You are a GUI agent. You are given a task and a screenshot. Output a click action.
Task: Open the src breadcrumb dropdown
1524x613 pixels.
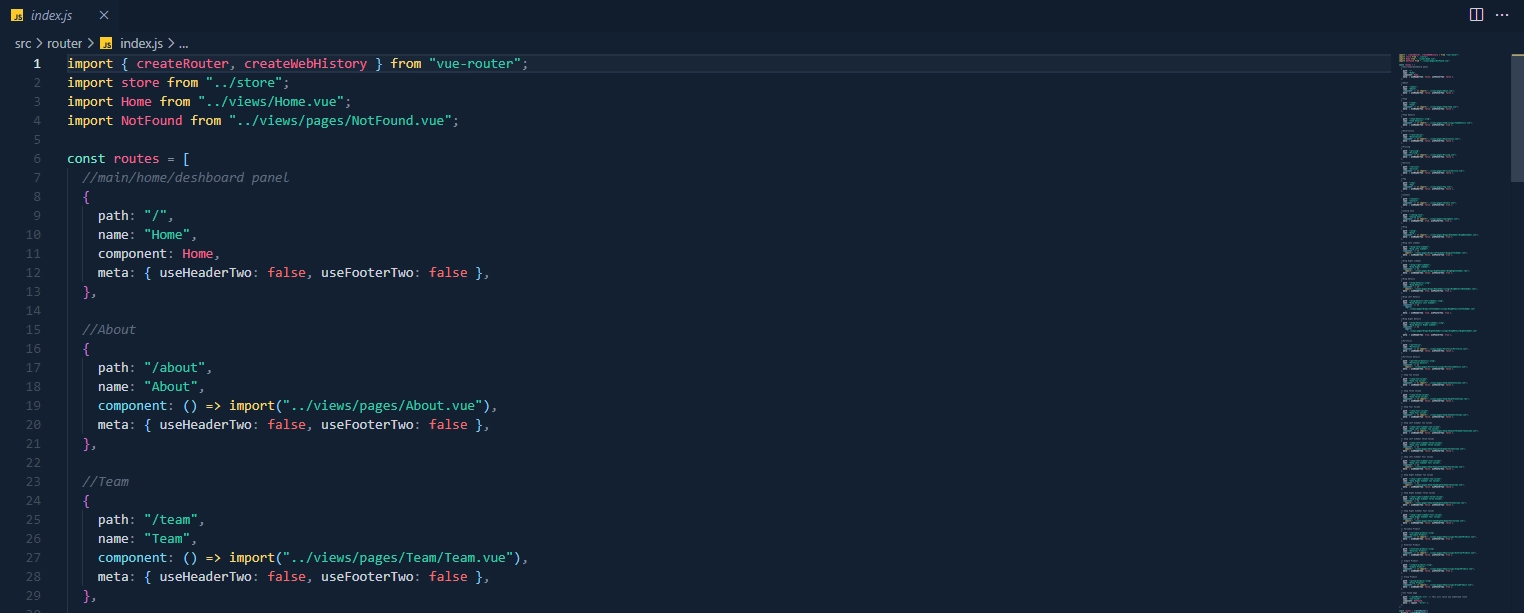pos(23,43)
